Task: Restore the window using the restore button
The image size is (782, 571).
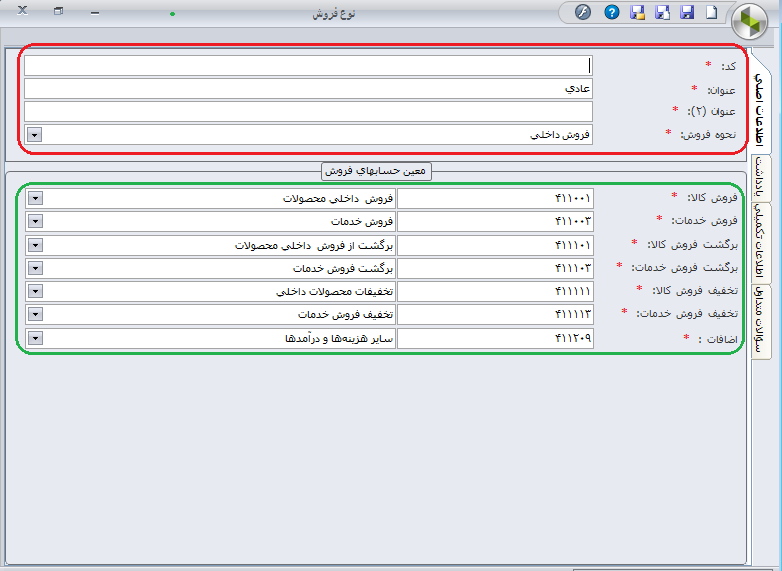Action: click(x=58, y=11)
